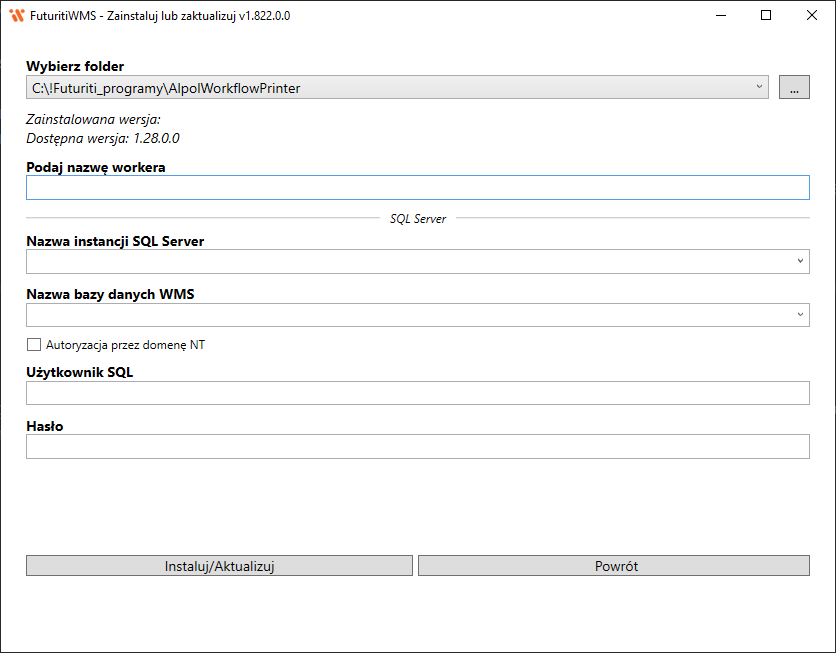Maximize the FuturitiWMS installer window

coord(766,16)
